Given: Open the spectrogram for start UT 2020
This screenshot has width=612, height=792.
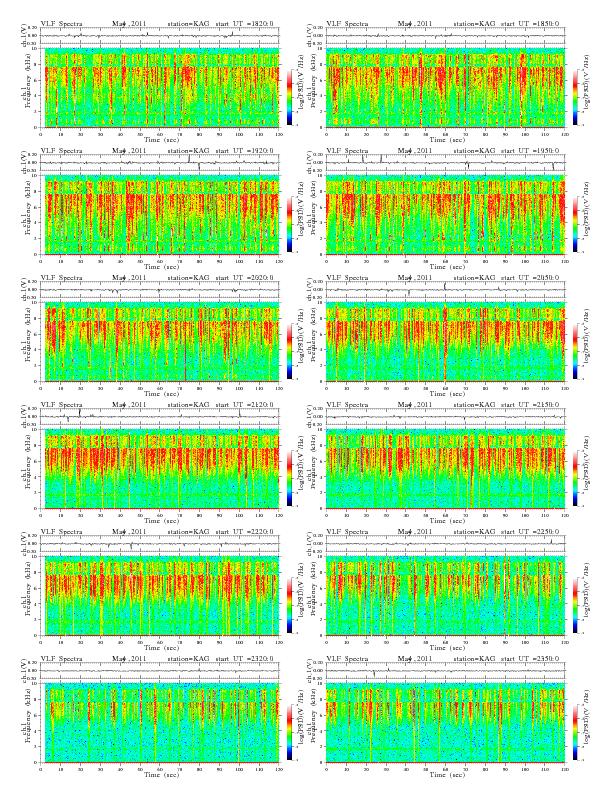Looking at the screenshot, I should (162, 341).
